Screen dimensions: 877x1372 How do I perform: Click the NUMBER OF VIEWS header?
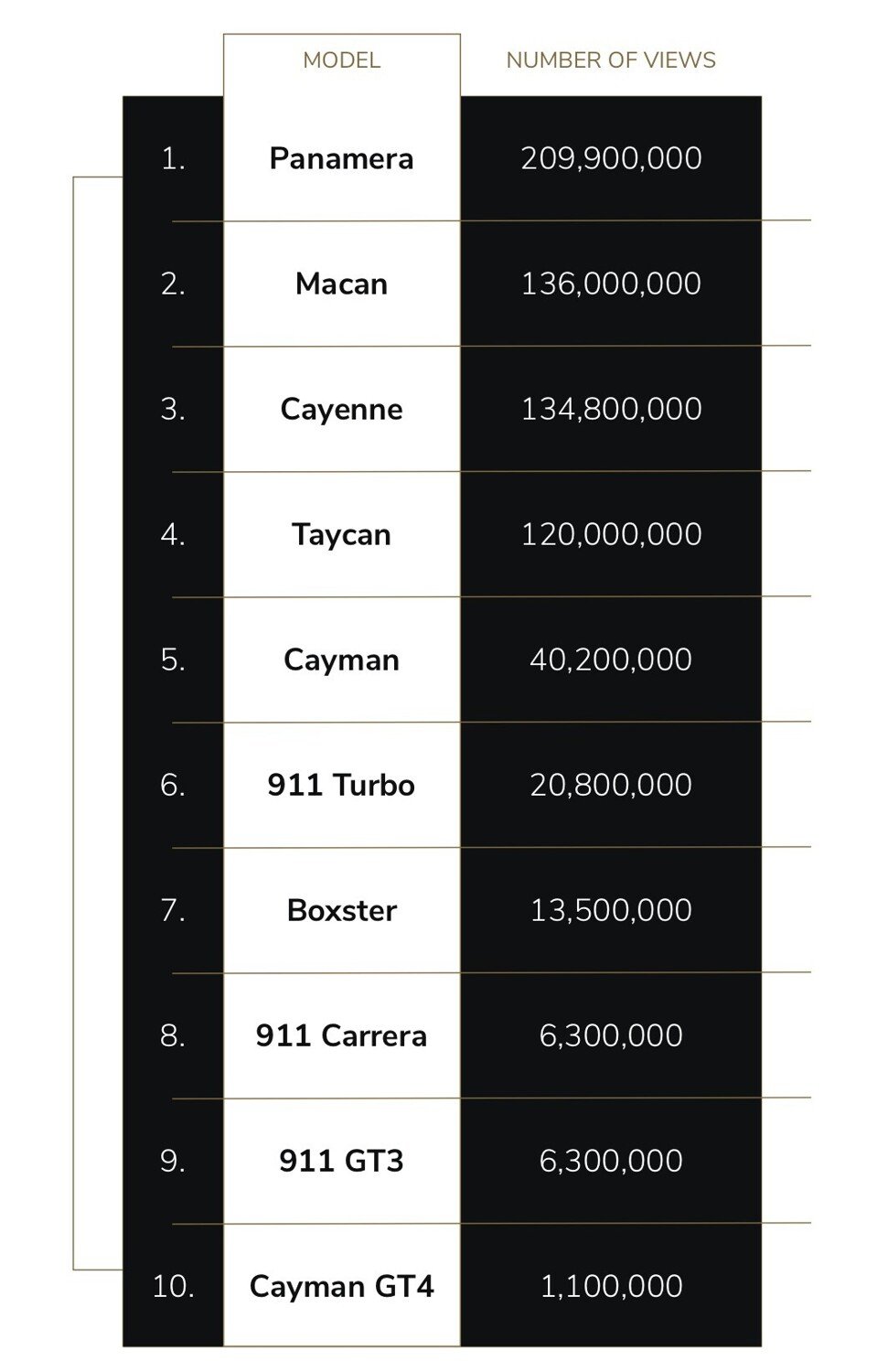point(611,60)
